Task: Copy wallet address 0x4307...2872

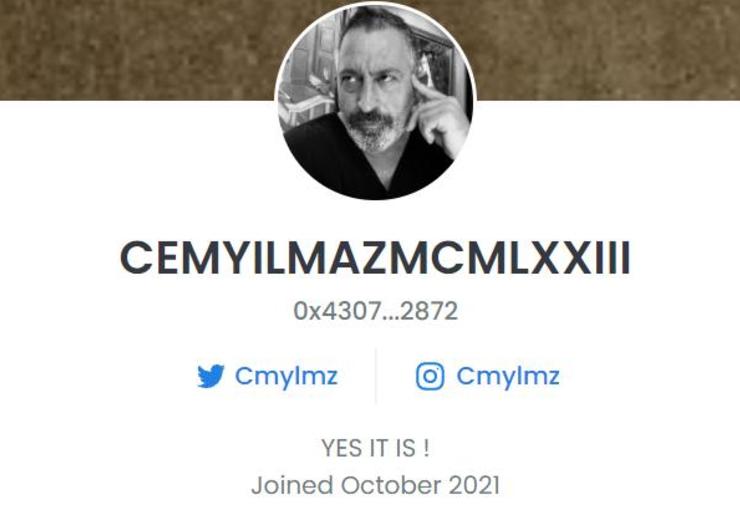Action: coord(376,311)
